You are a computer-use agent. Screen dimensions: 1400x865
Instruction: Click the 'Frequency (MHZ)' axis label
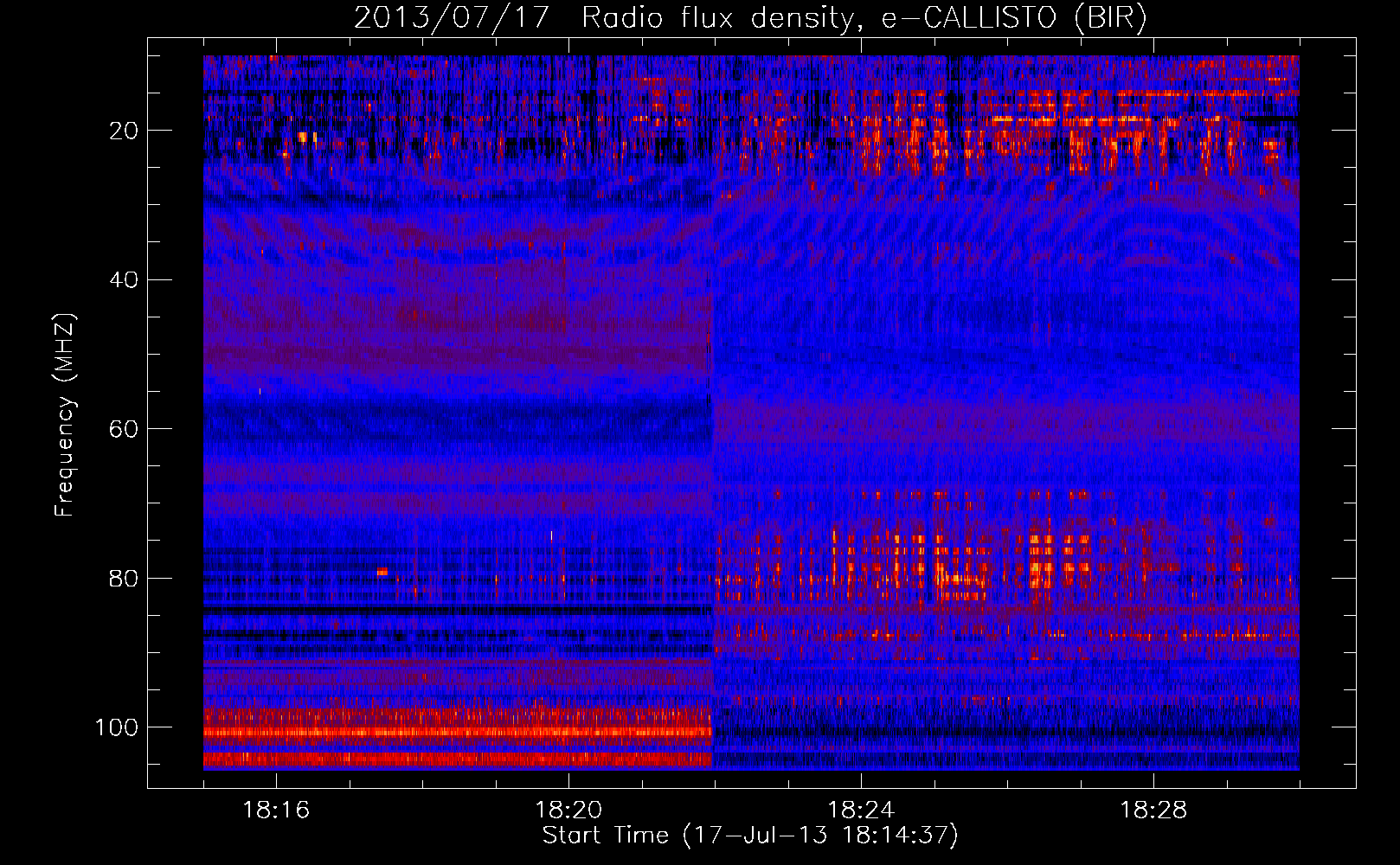pyautogui.click(x=65, y=415)
